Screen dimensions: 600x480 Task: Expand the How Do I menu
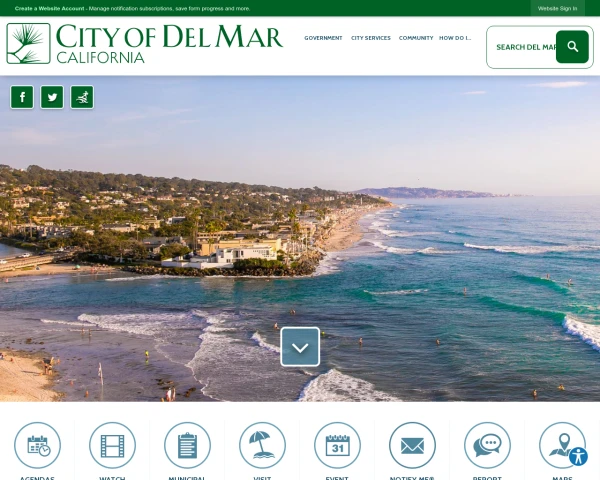[x=455, y=38]
